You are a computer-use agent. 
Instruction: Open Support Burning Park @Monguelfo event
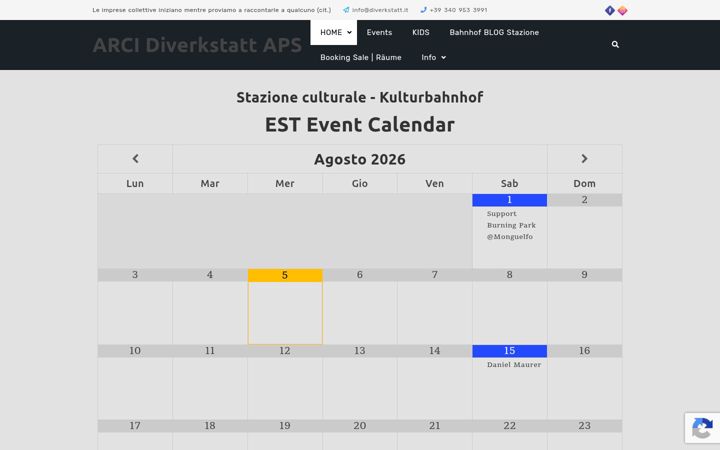(x=511, y=225)
